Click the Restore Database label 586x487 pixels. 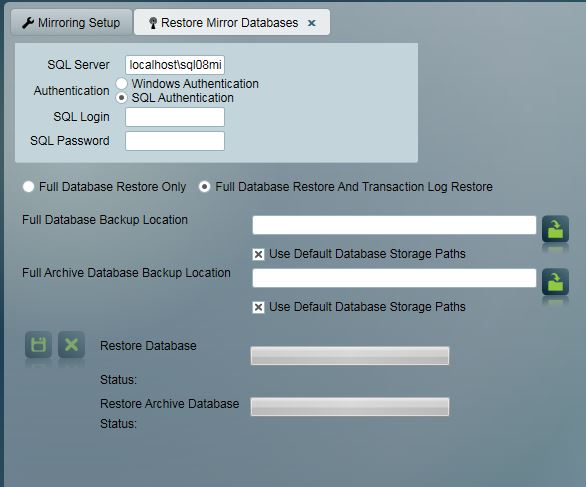coord(148,346)
